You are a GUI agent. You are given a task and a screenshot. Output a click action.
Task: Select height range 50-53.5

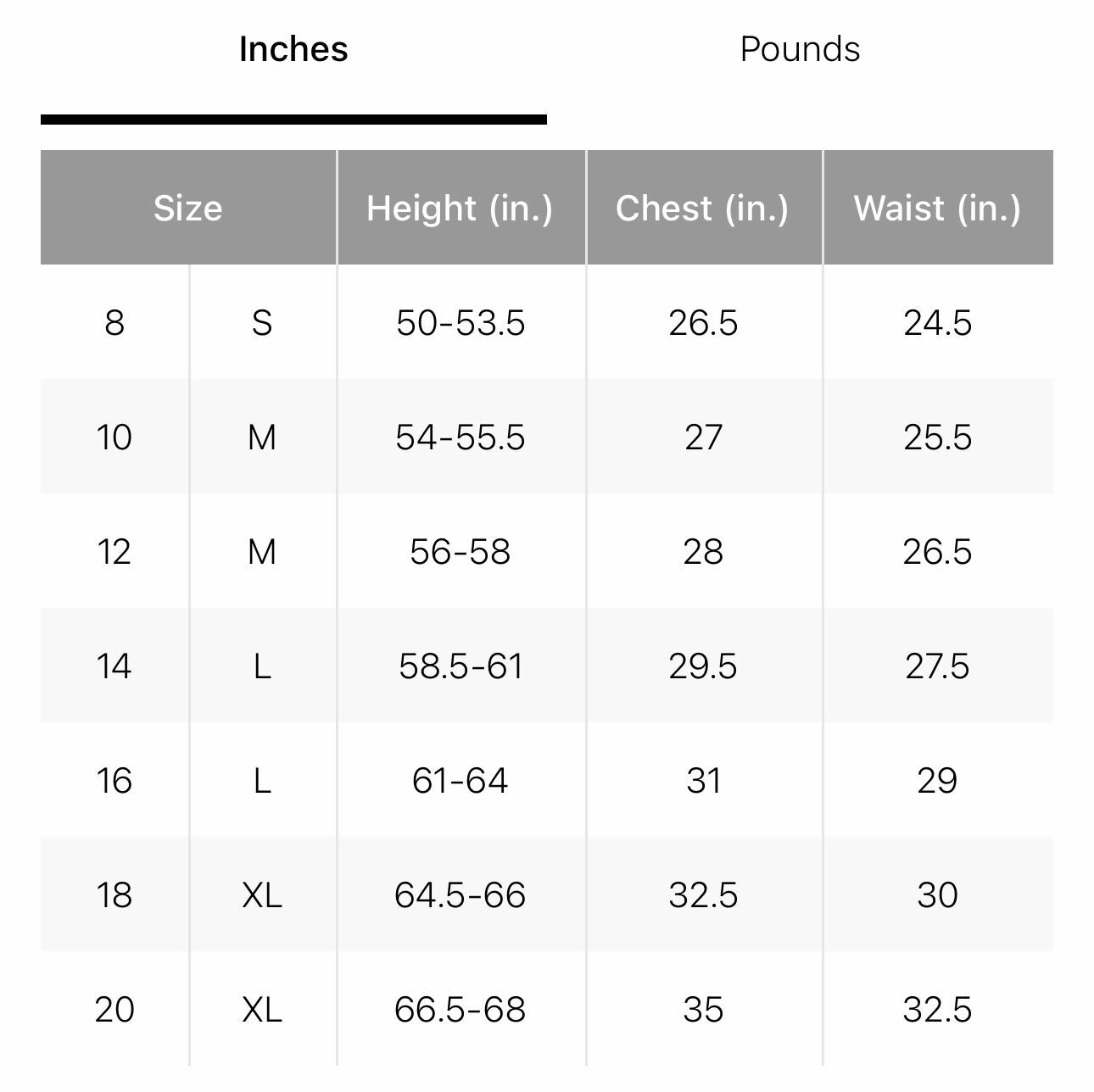(460, 322)
